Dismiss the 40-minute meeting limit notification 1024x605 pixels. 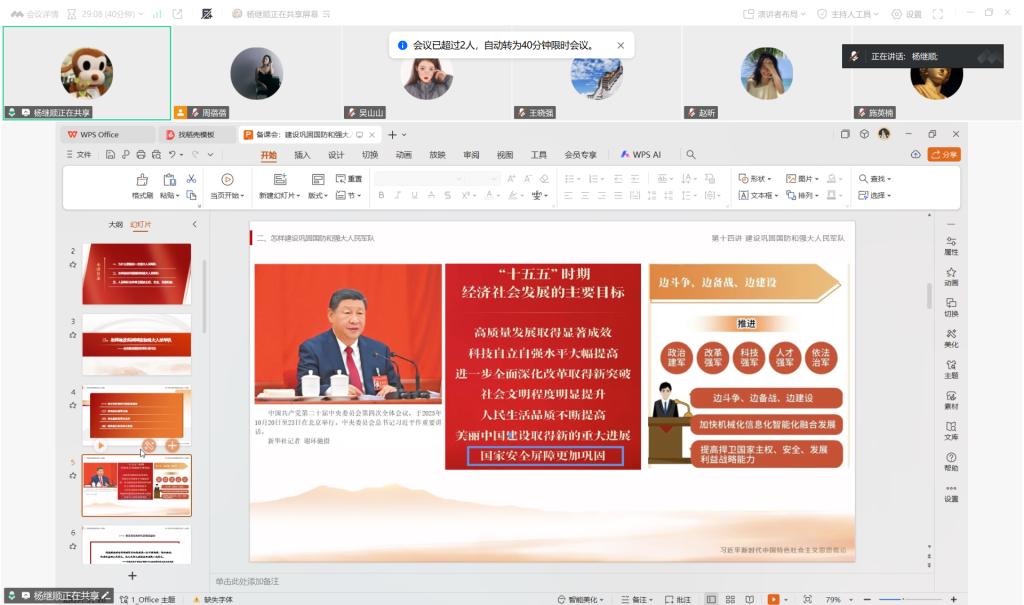coord(620,45)
